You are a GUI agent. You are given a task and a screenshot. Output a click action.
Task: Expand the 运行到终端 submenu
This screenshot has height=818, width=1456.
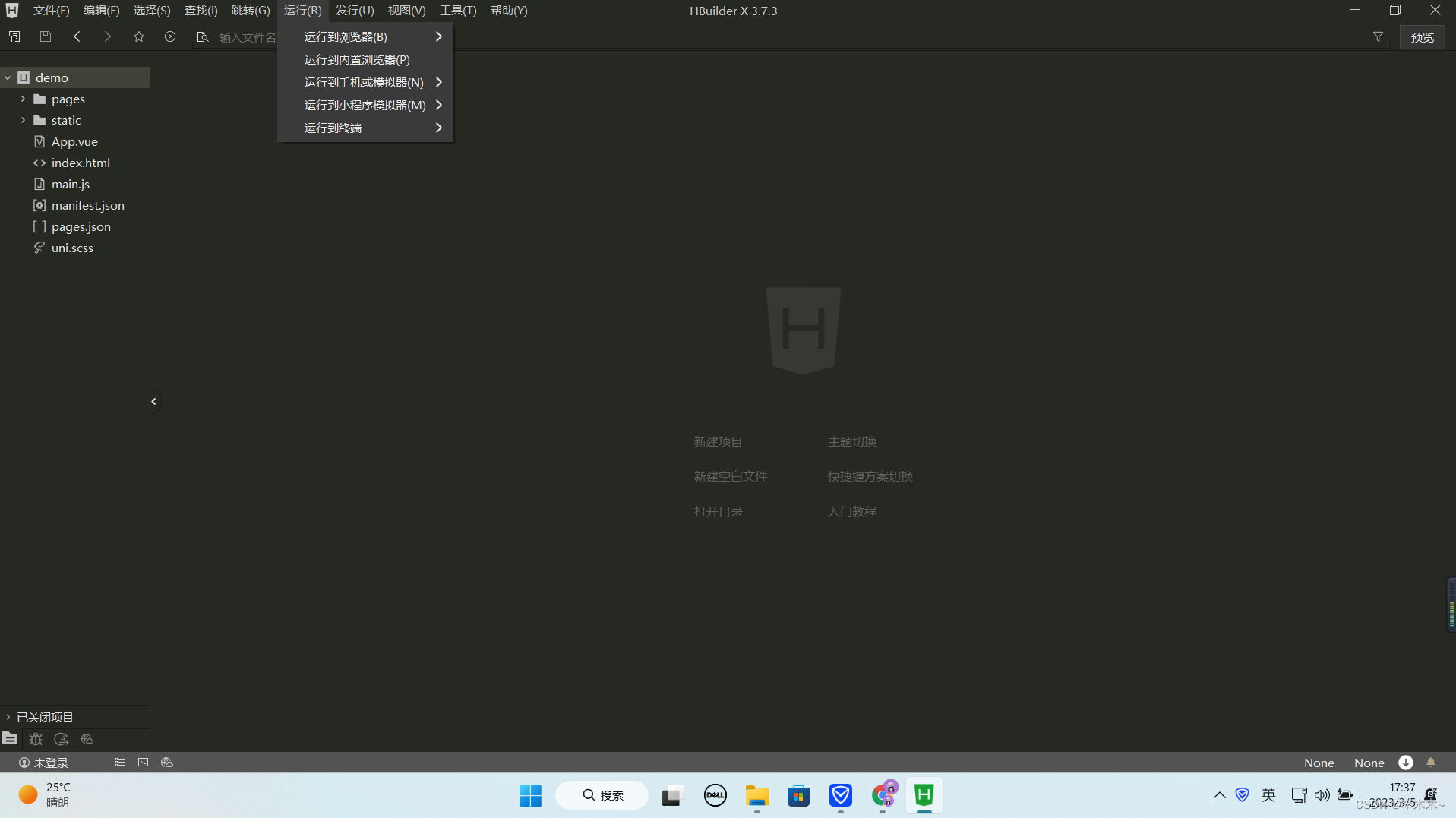(365, 128)
